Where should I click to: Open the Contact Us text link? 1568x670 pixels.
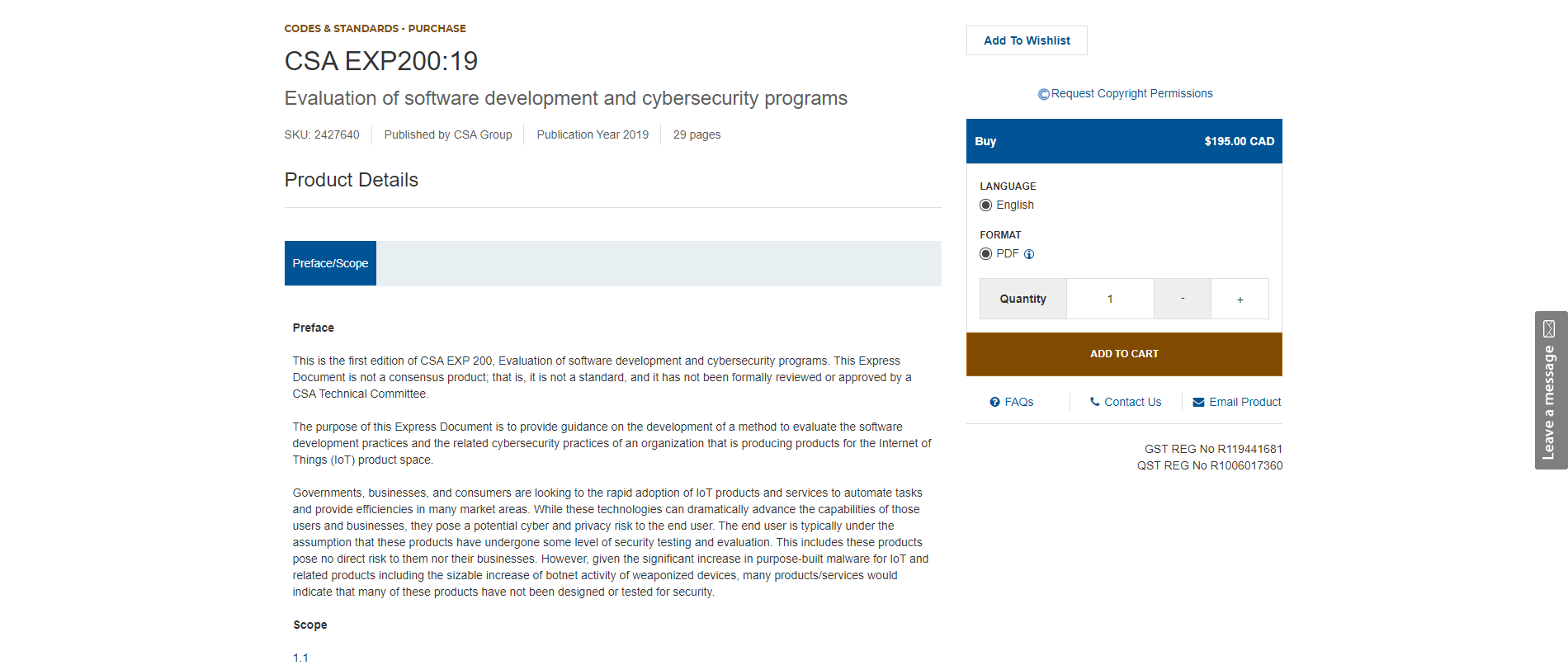pos(1132,402)
